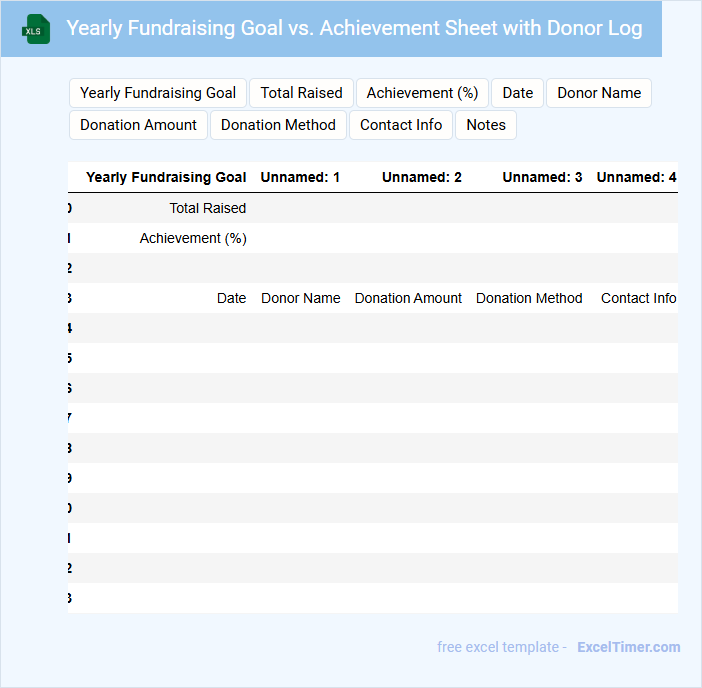
Task: Select the Donation Method table cell
Action: pyautogui.click(x=529, y=298)
